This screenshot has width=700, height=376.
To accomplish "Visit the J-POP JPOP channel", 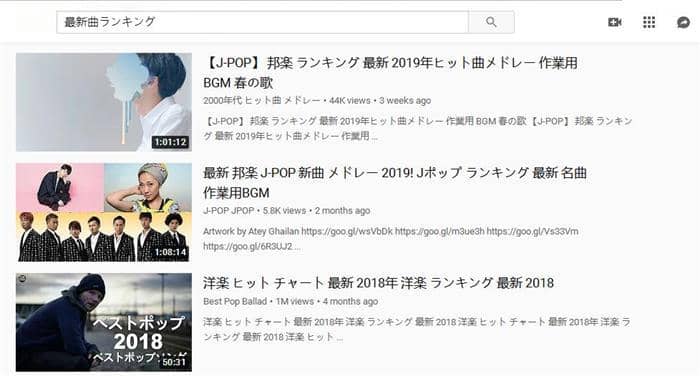I will coord(229,211).
